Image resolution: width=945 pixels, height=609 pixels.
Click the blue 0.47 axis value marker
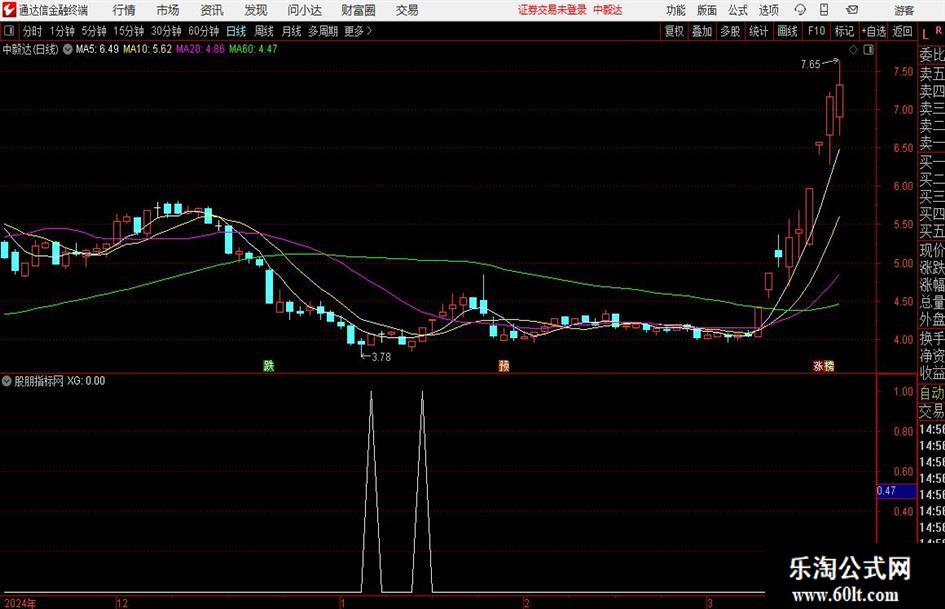[896, 491]
